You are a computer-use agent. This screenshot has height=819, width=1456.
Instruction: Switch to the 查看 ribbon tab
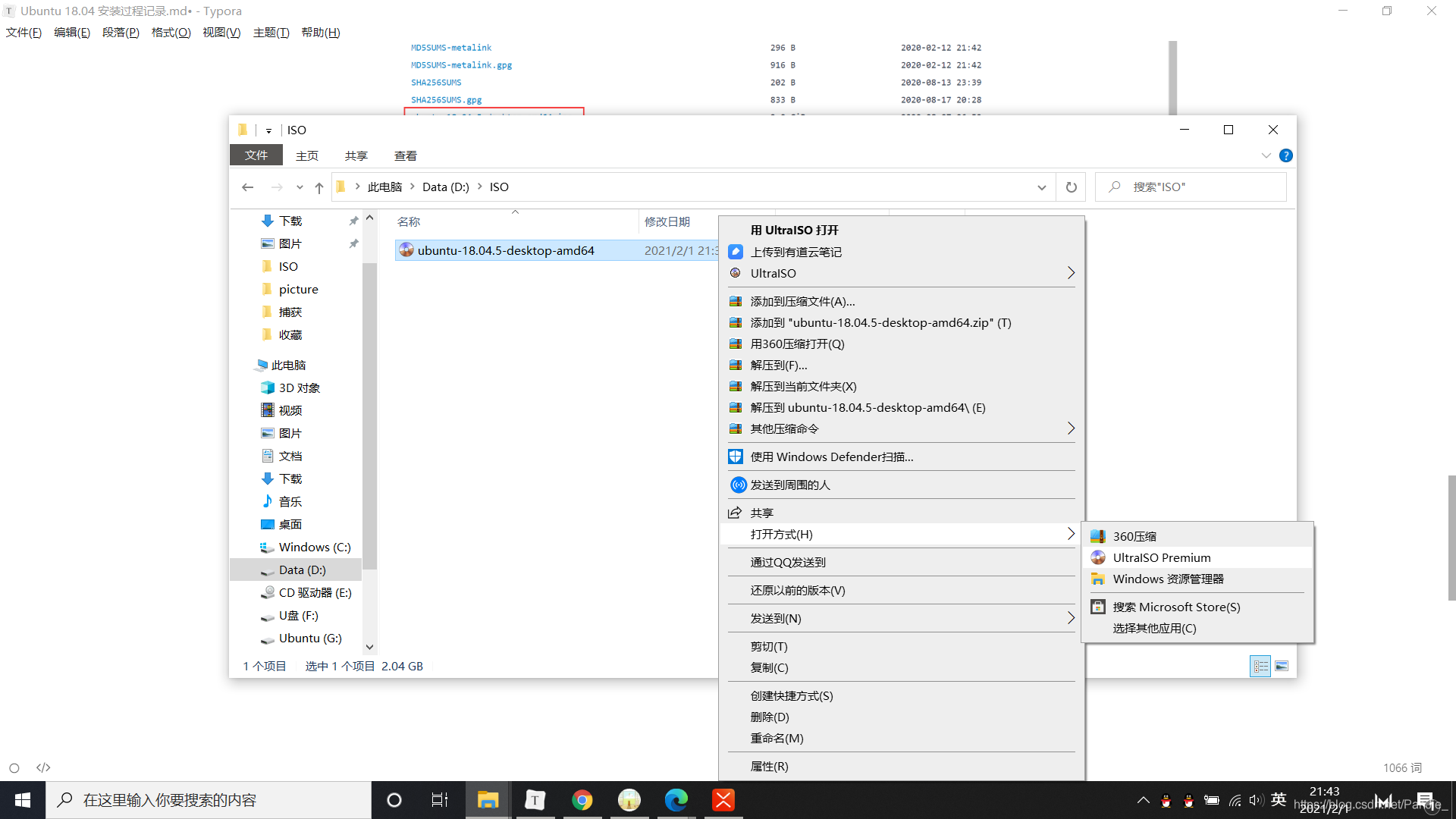pos(406,155)
